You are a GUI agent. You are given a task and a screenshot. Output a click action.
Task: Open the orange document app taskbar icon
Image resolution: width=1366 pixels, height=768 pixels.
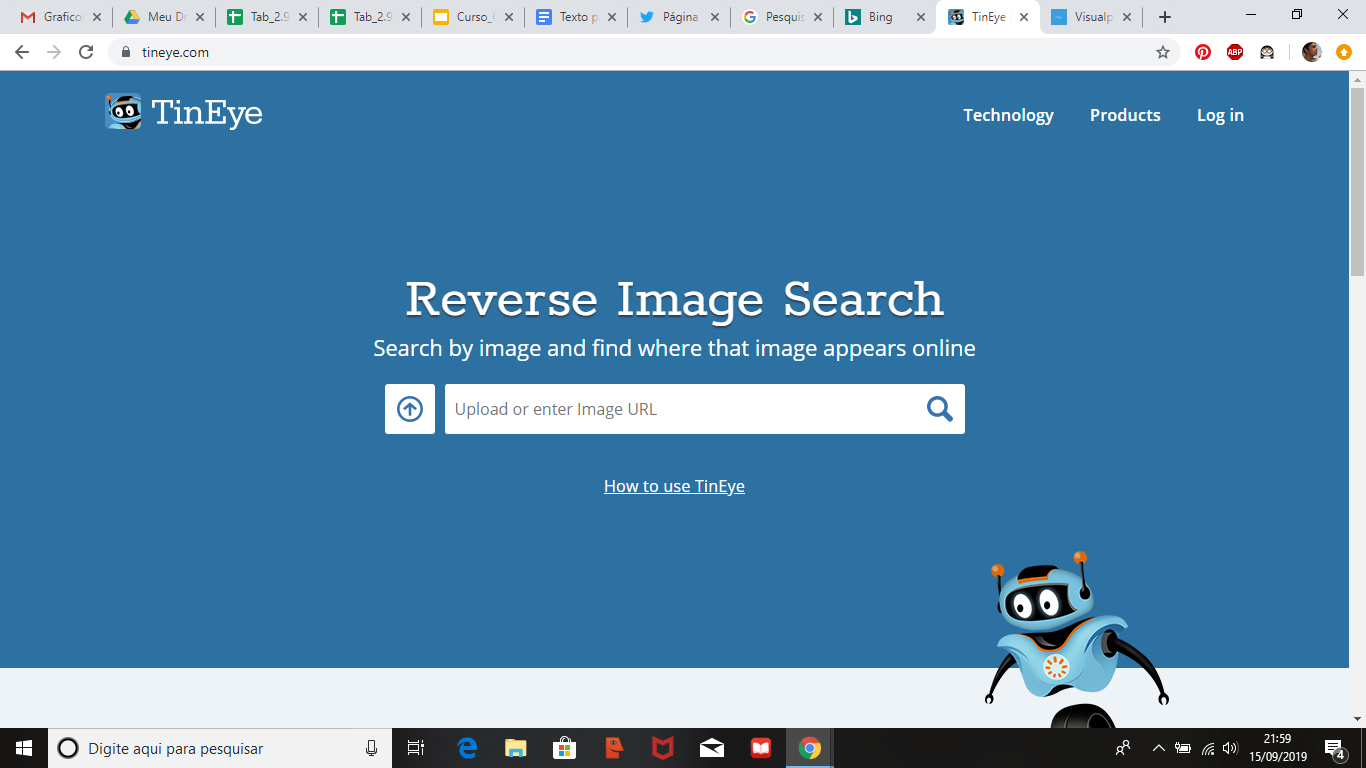coord(614,748)
